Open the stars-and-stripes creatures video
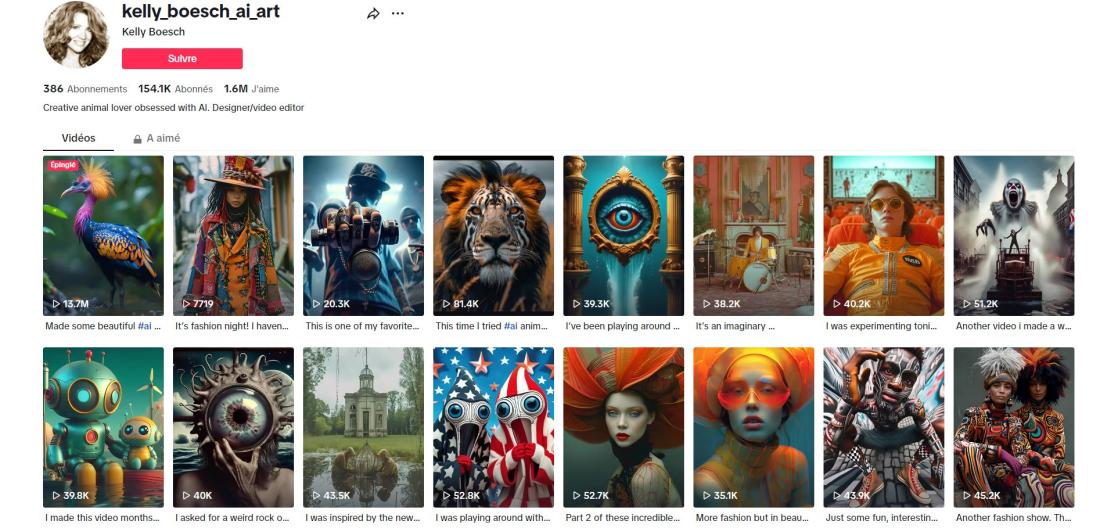The width and height of the screenshot is (1100, 532). click(x=493, y=427)
